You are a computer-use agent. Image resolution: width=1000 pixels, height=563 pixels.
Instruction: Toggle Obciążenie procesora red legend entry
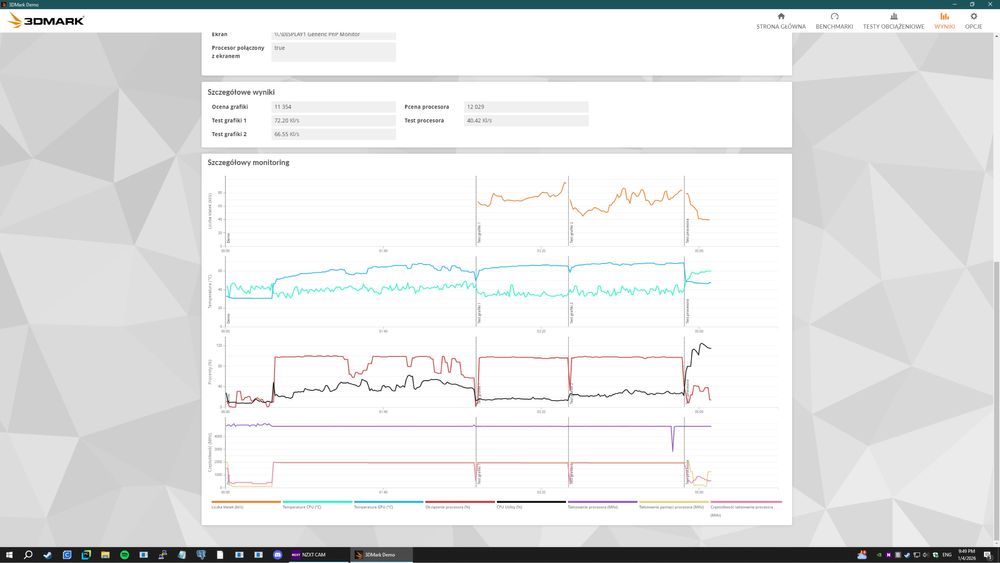tap(460, 504)
